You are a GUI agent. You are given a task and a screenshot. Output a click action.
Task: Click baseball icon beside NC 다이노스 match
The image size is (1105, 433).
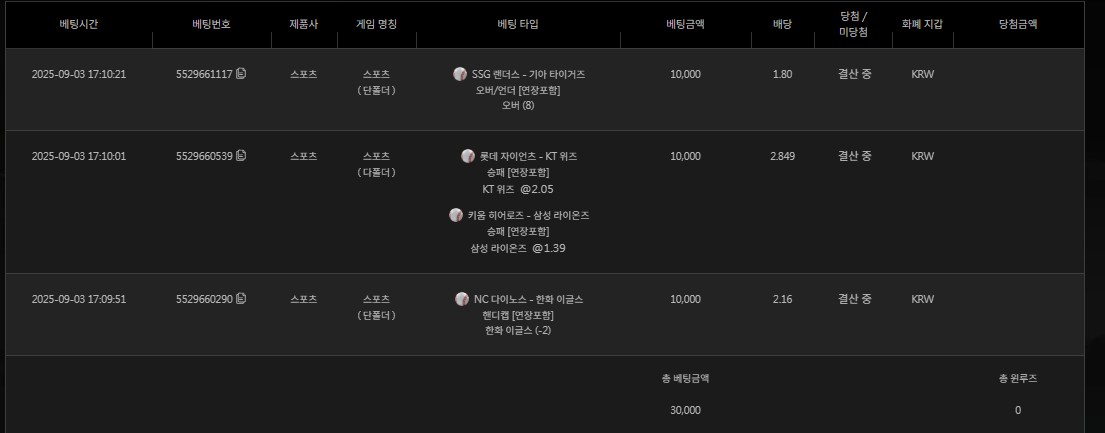[462, 299]
